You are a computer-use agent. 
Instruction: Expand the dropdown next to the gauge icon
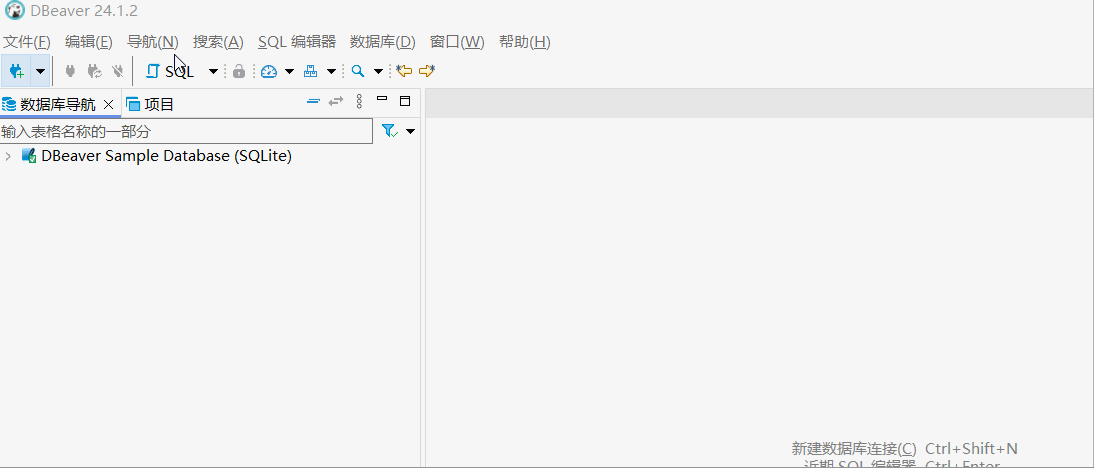tap(289, 71)
